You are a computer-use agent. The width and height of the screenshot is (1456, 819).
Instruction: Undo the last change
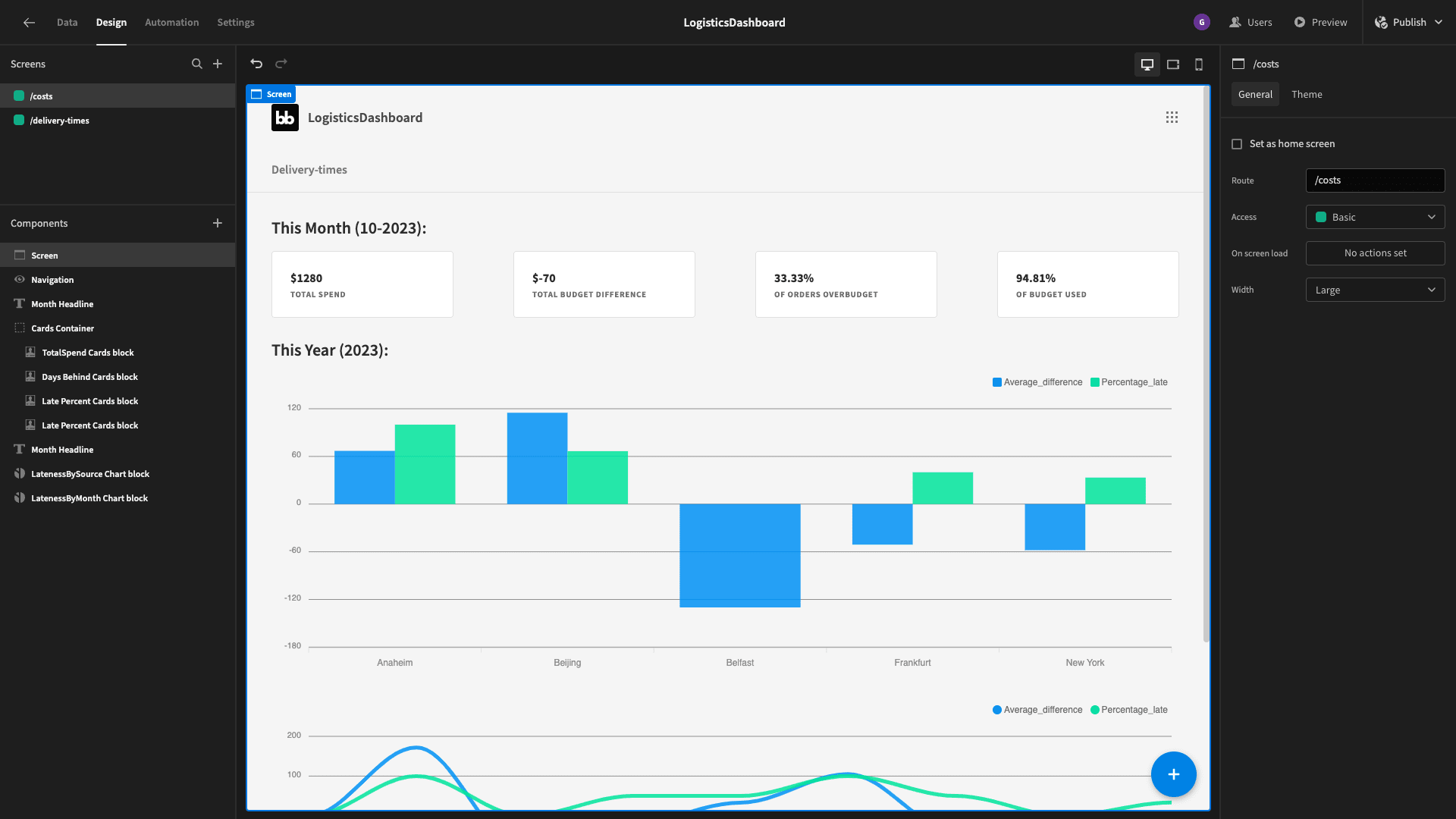coord(256,64)
